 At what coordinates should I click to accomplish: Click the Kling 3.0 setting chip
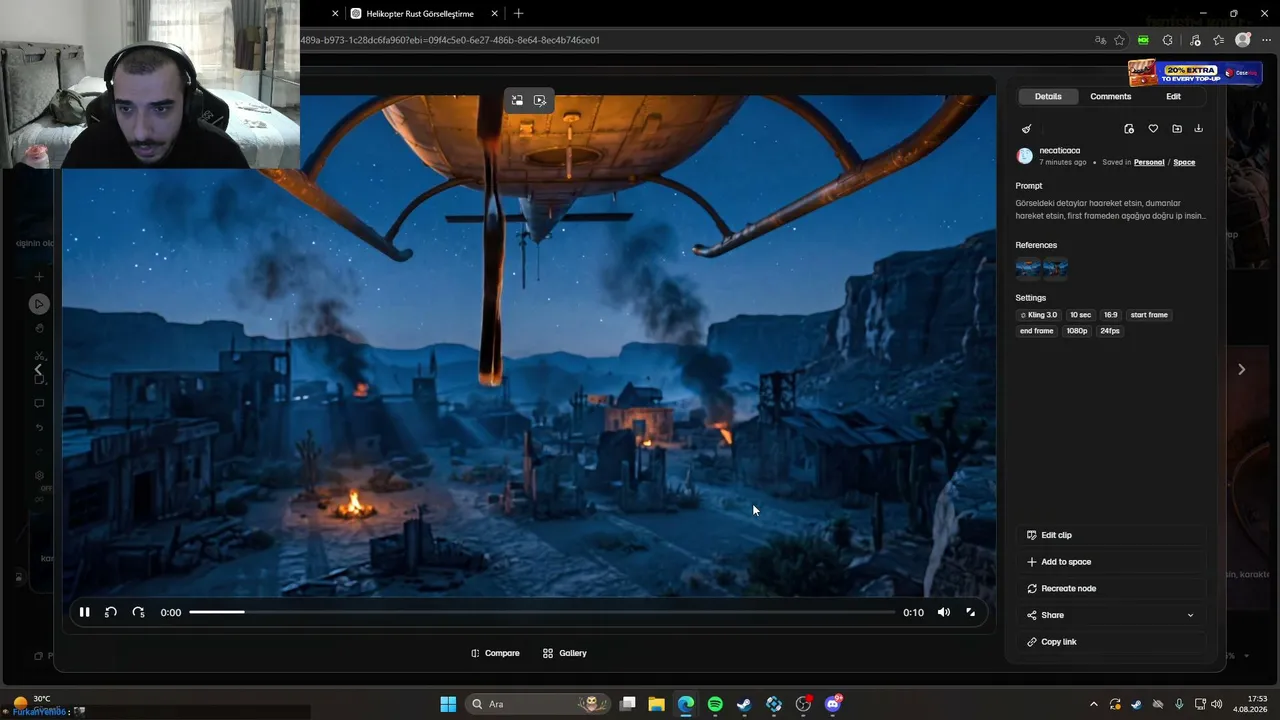[1039, 315]
